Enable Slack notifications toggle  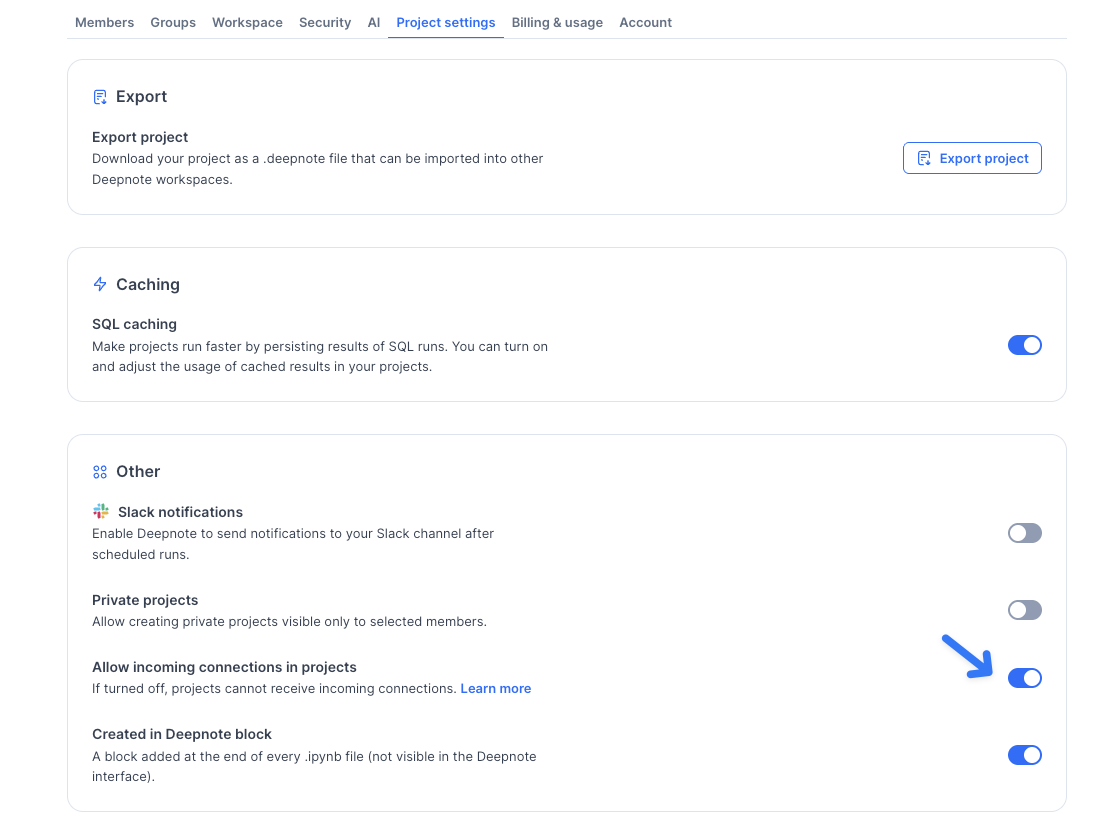(1024, 533)
